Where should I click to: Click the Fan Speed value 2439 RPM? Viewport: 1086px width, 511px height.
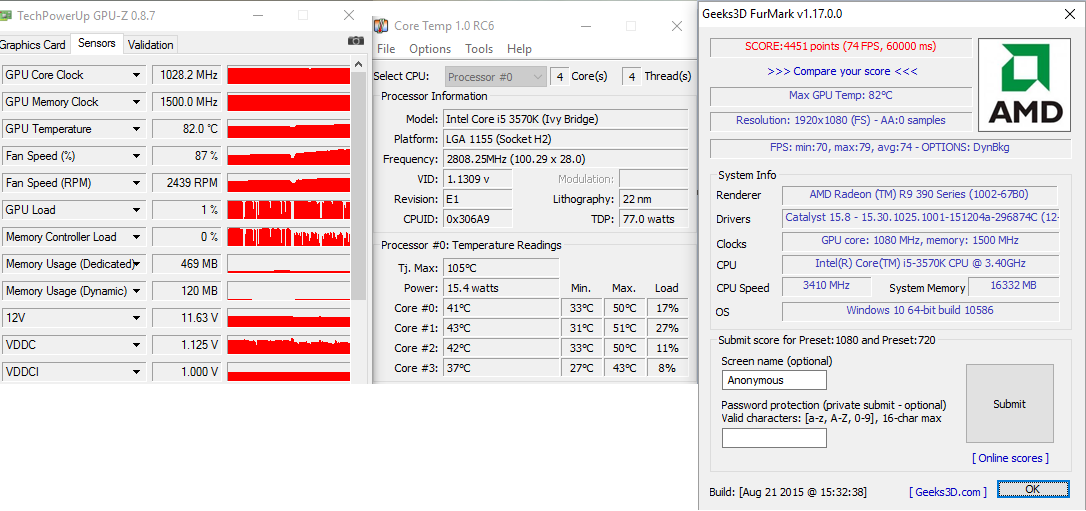(x=186, y=183)
